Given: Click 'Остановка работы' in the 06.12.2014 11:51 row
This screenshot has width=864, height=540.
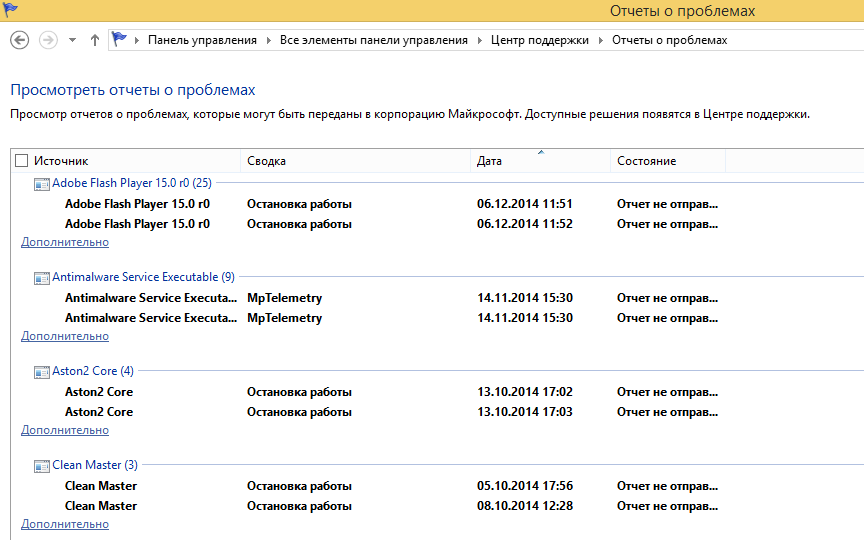Looking at the screenshot, I should (299, 204).
